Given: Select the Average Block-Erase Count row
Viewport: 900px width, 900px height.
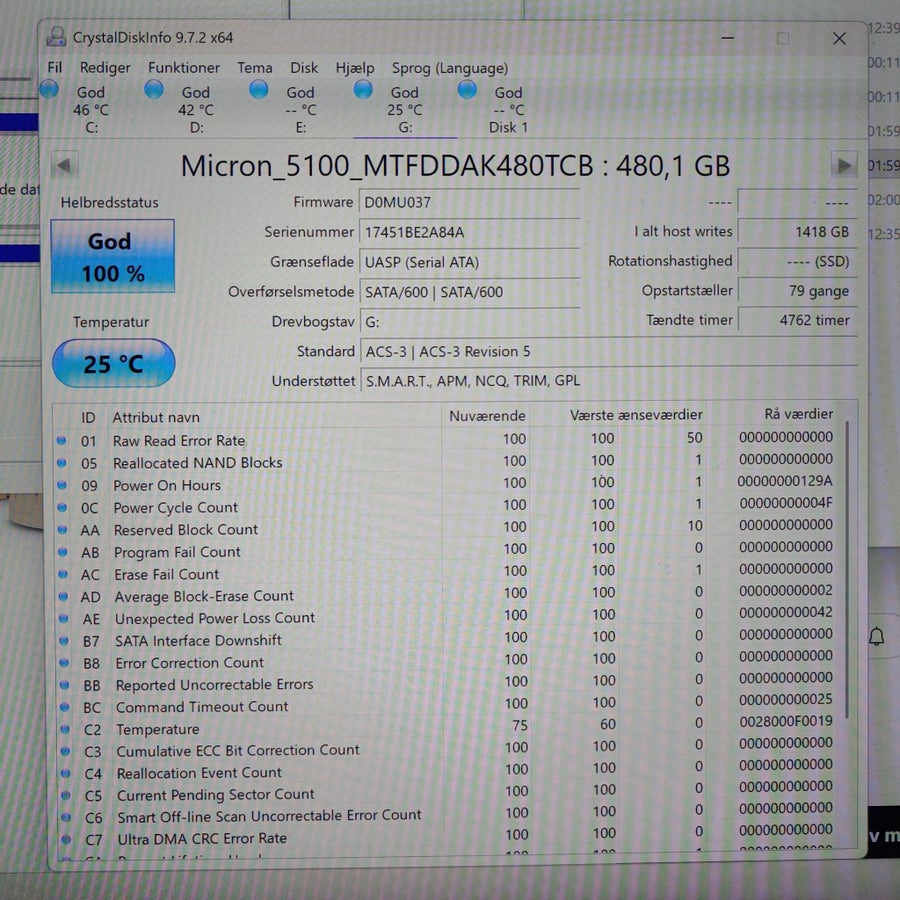Looking at the screenshot, I should [x=445, y=594].
